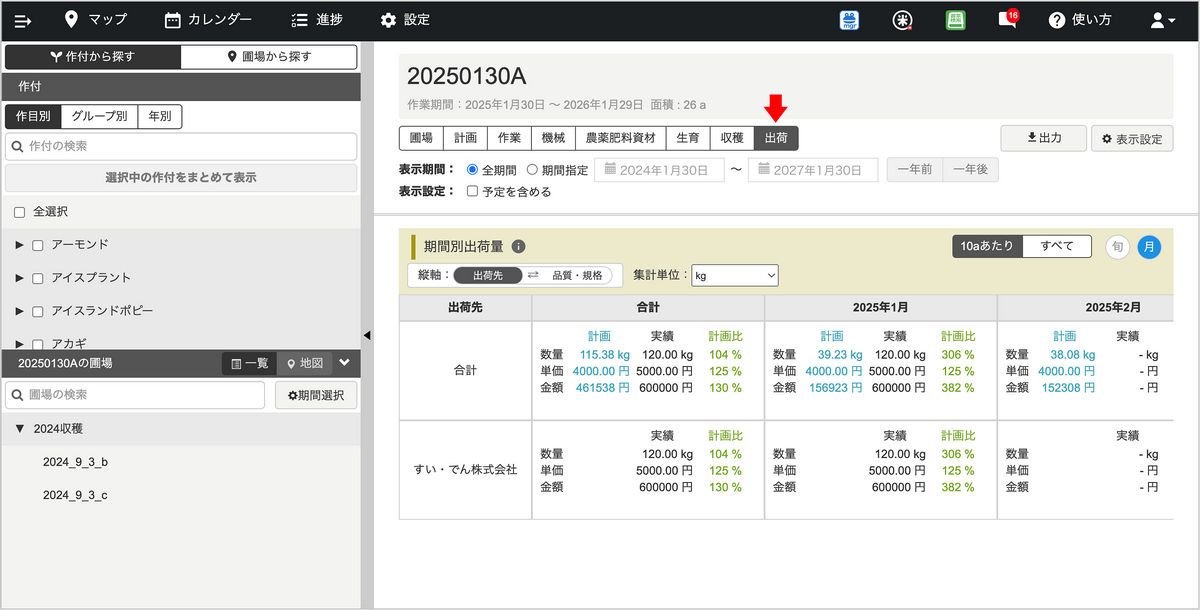
Task: Open the 集計単位 kg dropdown
Action: point(735,275)
